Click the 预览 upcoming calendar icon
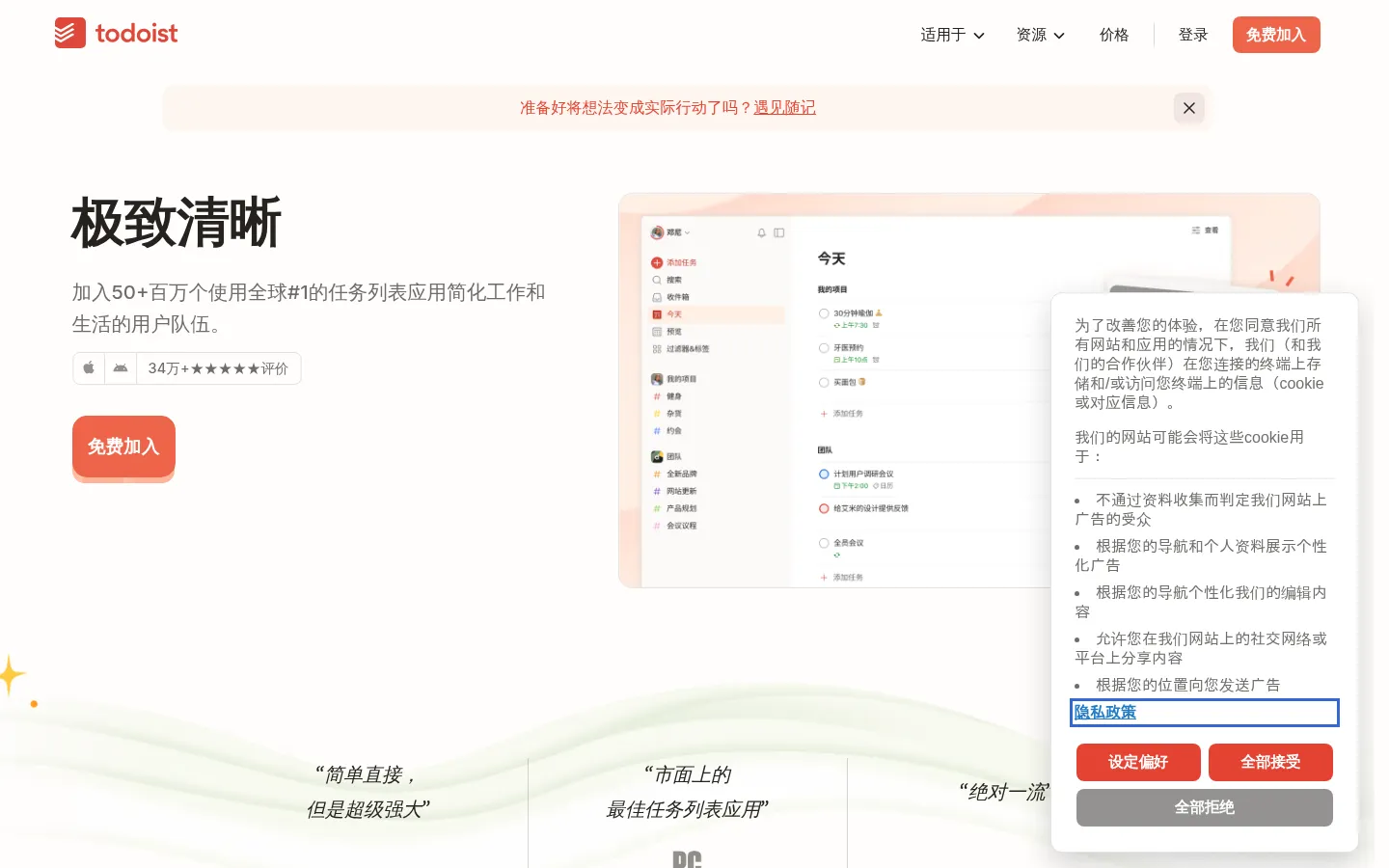The height and width of the screenshot is (868, 1389). tap(657, 332)
